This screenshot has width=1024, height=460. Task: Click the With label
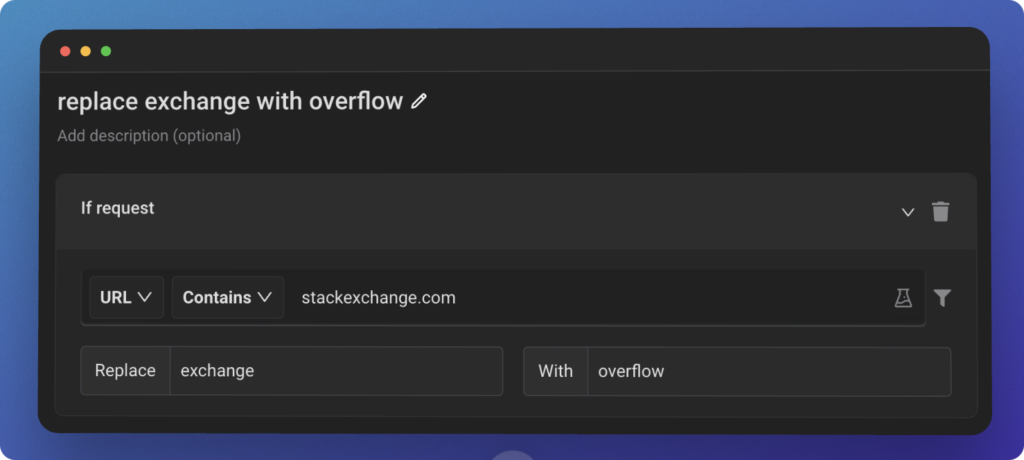click(556, 371)
